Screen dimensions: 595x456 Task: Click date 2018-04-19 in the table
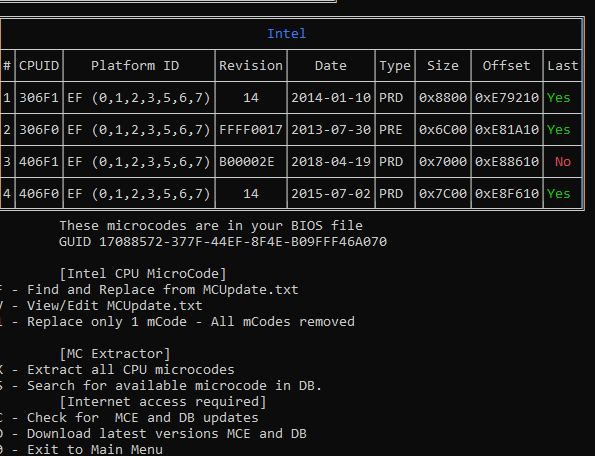331,162
